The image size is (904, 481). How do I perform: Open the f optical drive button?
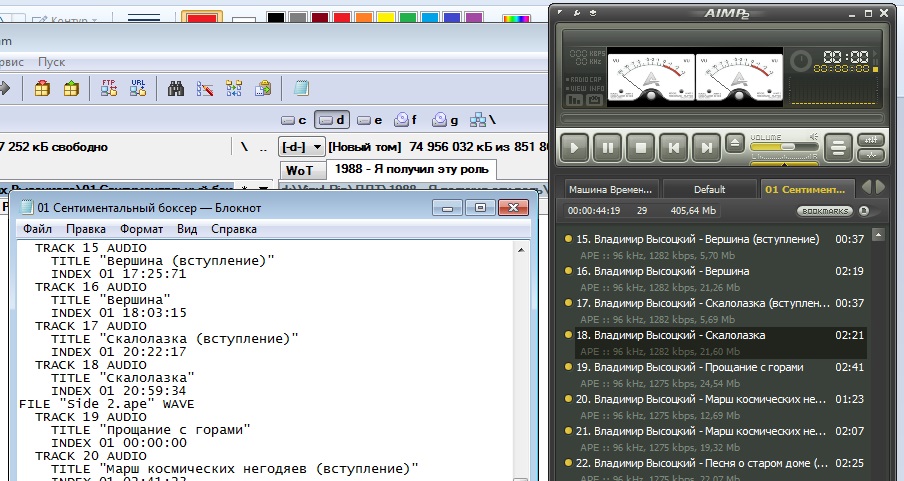tap(405, 120)
